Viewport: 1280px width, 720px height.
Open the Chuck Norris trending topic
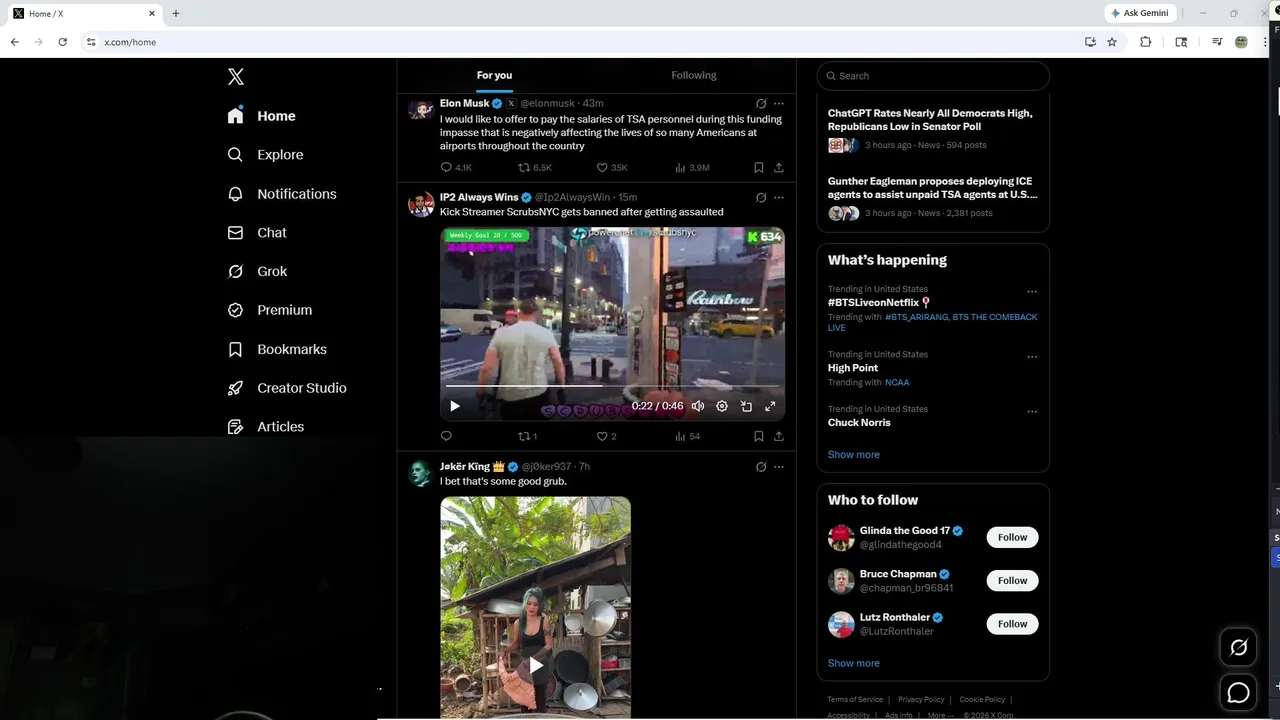[859, 422]
